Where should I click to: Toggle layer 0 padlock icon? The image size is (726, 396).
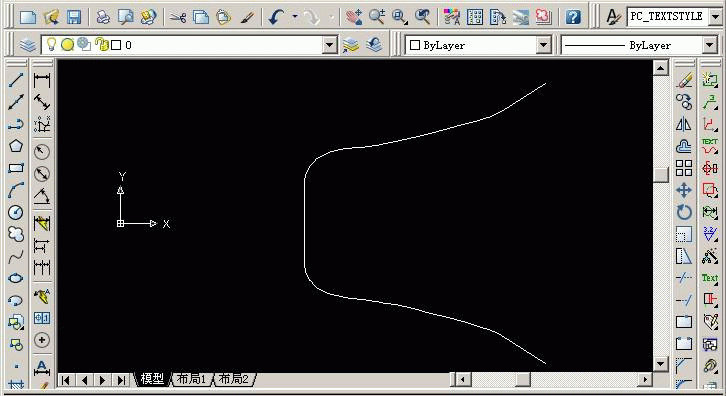[101, 44]
